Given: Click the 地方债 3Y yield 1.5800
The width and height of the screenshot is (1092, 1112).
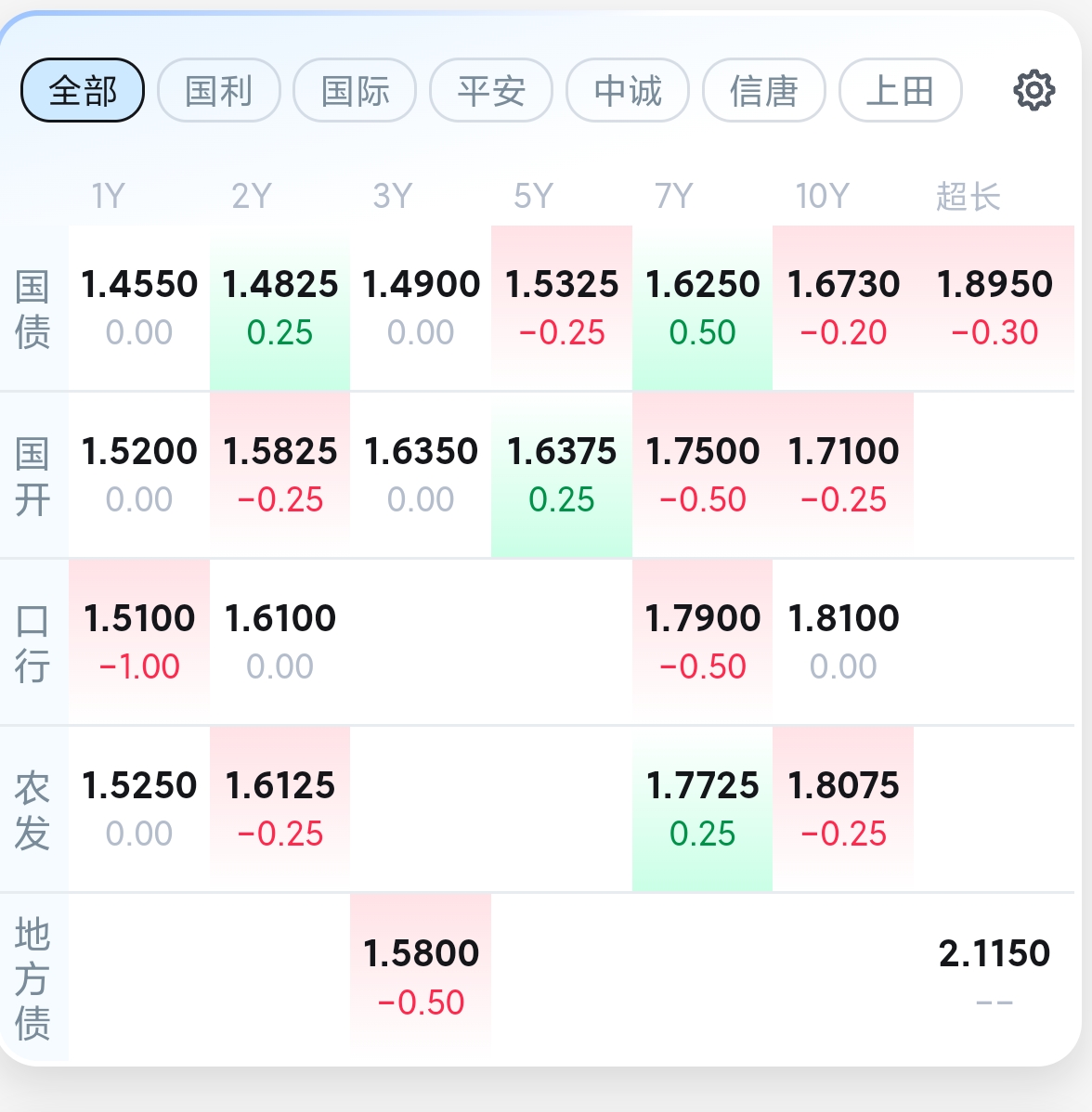Looking at the screenshot, I should (421, 976).
